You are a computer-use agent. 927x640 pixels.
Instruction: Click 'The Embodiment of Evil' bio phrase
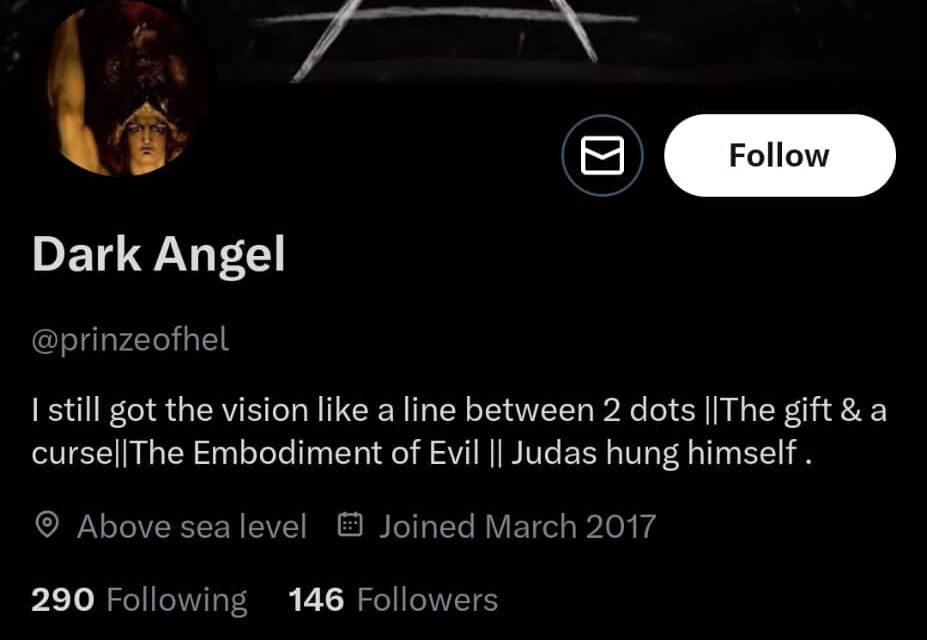[304, 453]
